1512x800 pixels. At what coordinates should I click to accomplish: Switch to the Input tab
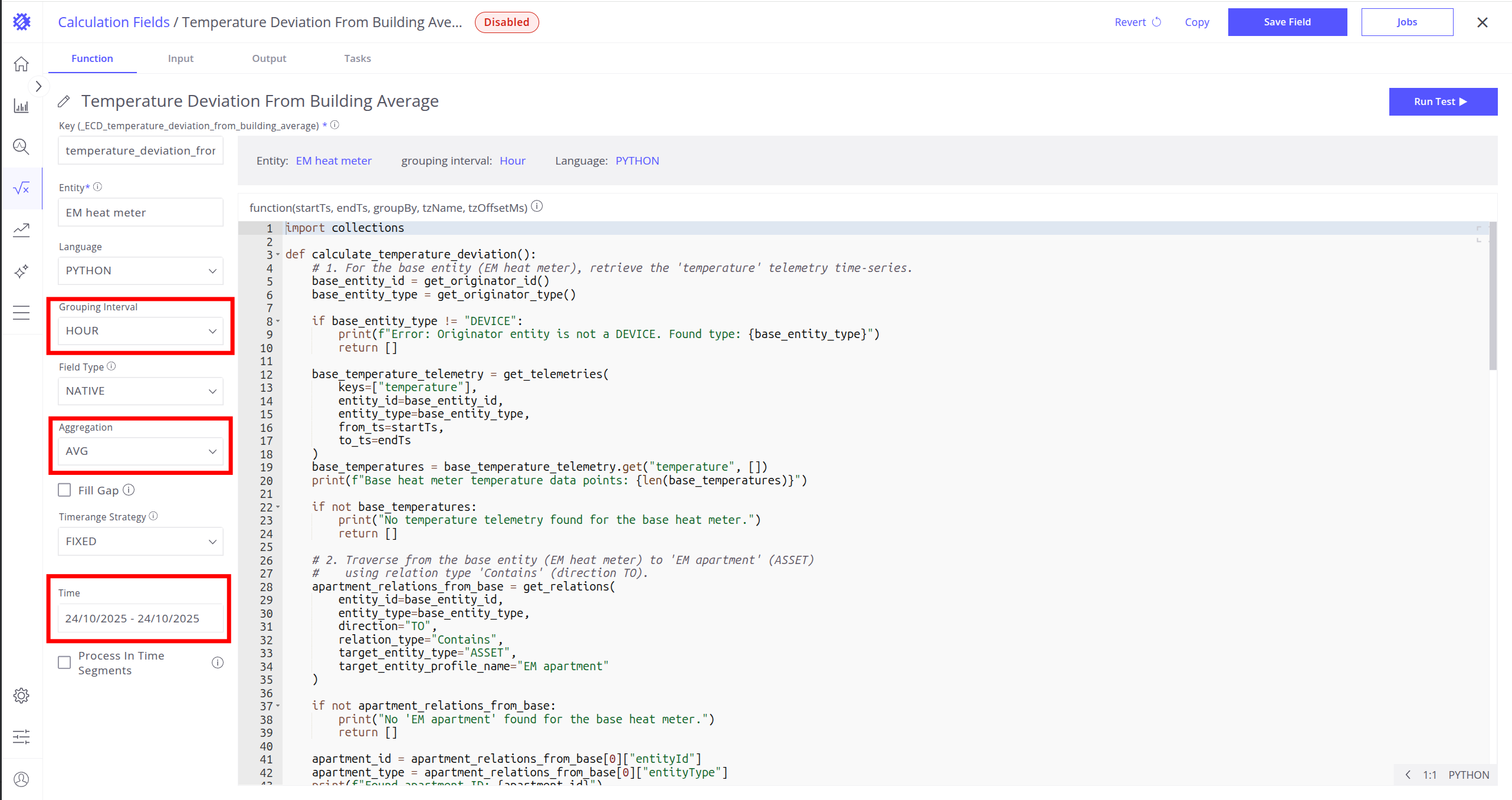coord(181,58)
